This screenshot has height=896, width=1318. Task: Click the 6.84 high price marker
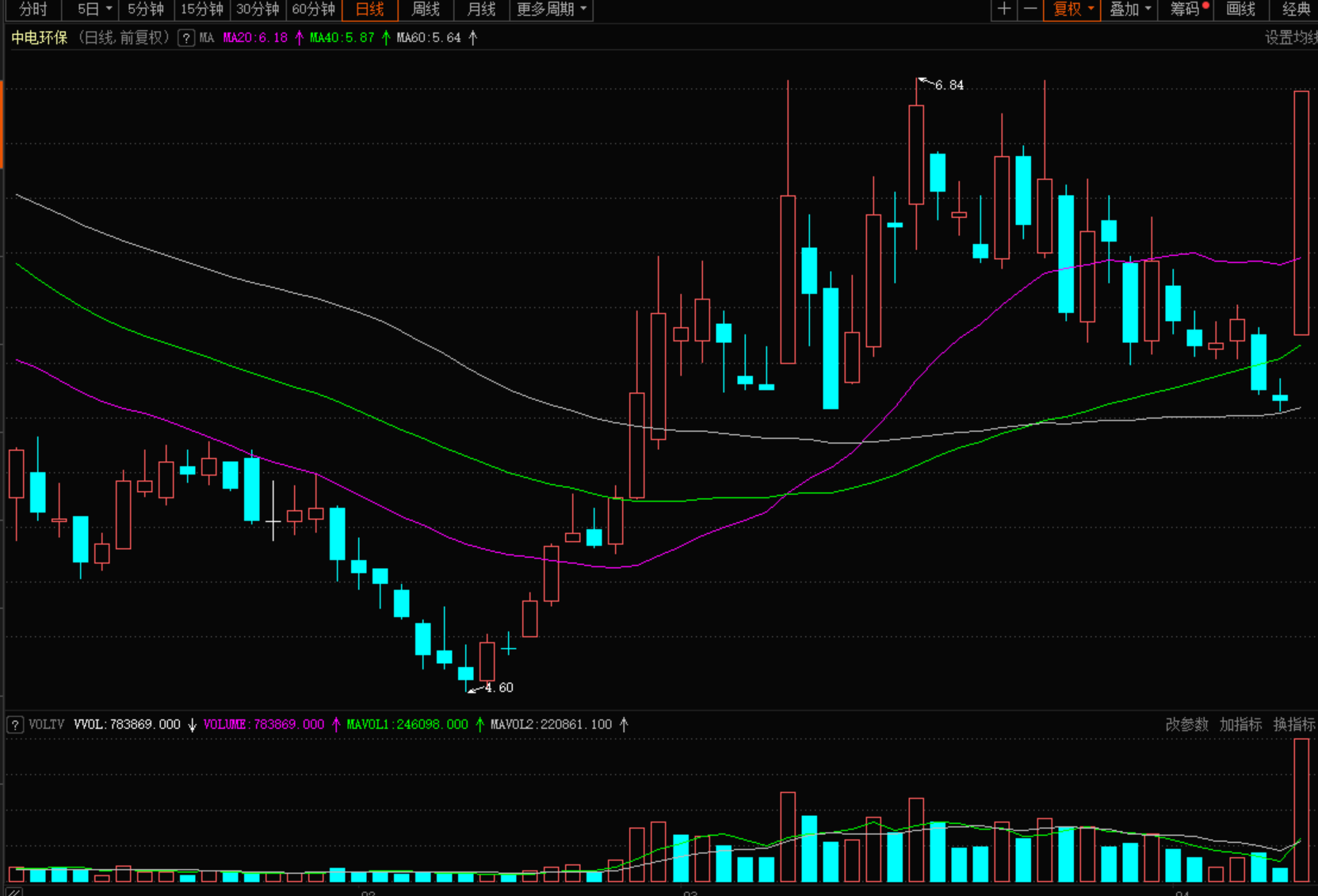coord(949,85)
